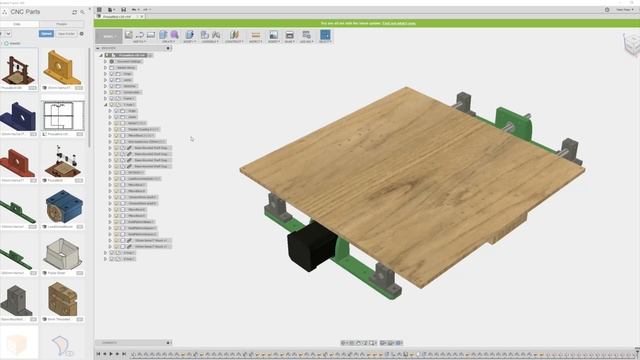640x360 pixels.
Task: Click the Insert image icon
Action: point(273,35)
